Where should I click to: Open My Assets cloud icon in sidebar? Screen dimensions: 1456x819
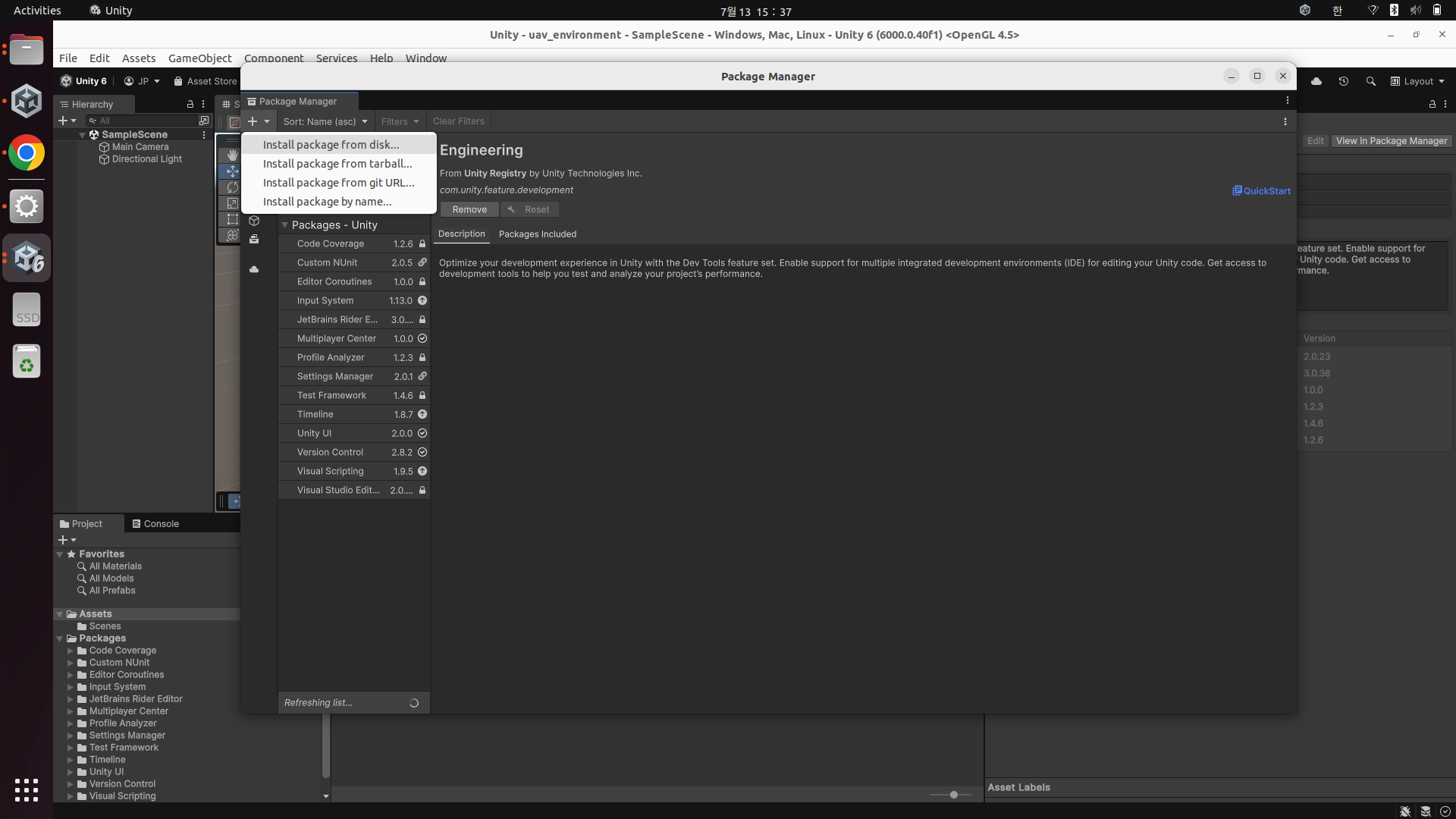pyautogui.click(x=254, y=269)
